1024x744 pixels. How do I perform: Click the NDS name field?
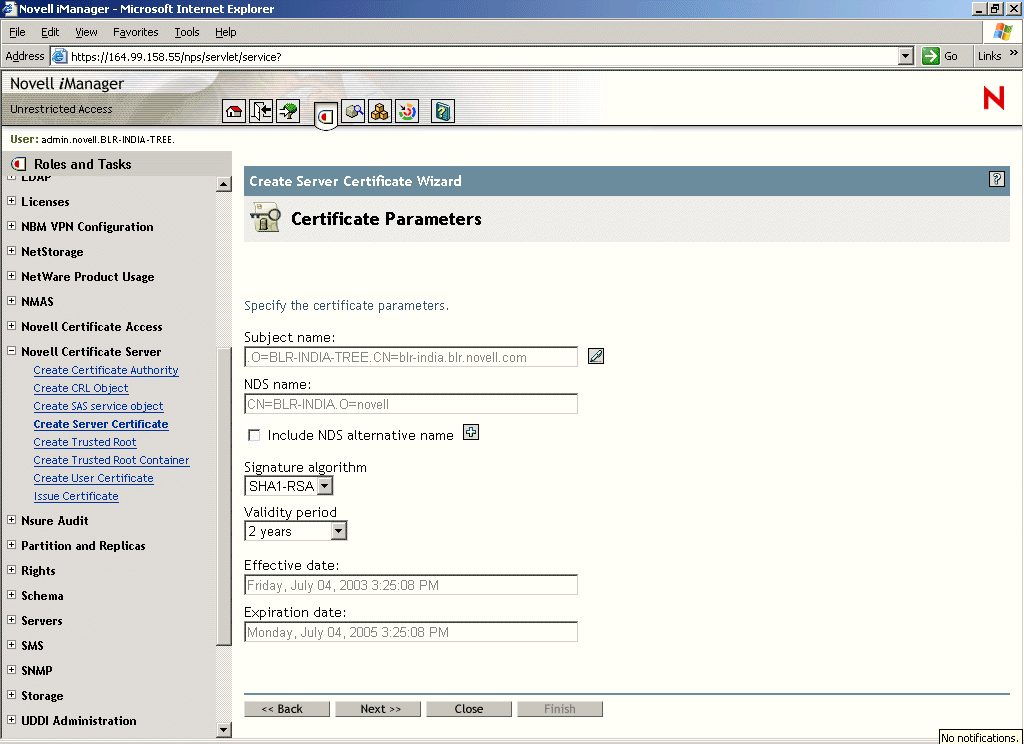point(411,404)
